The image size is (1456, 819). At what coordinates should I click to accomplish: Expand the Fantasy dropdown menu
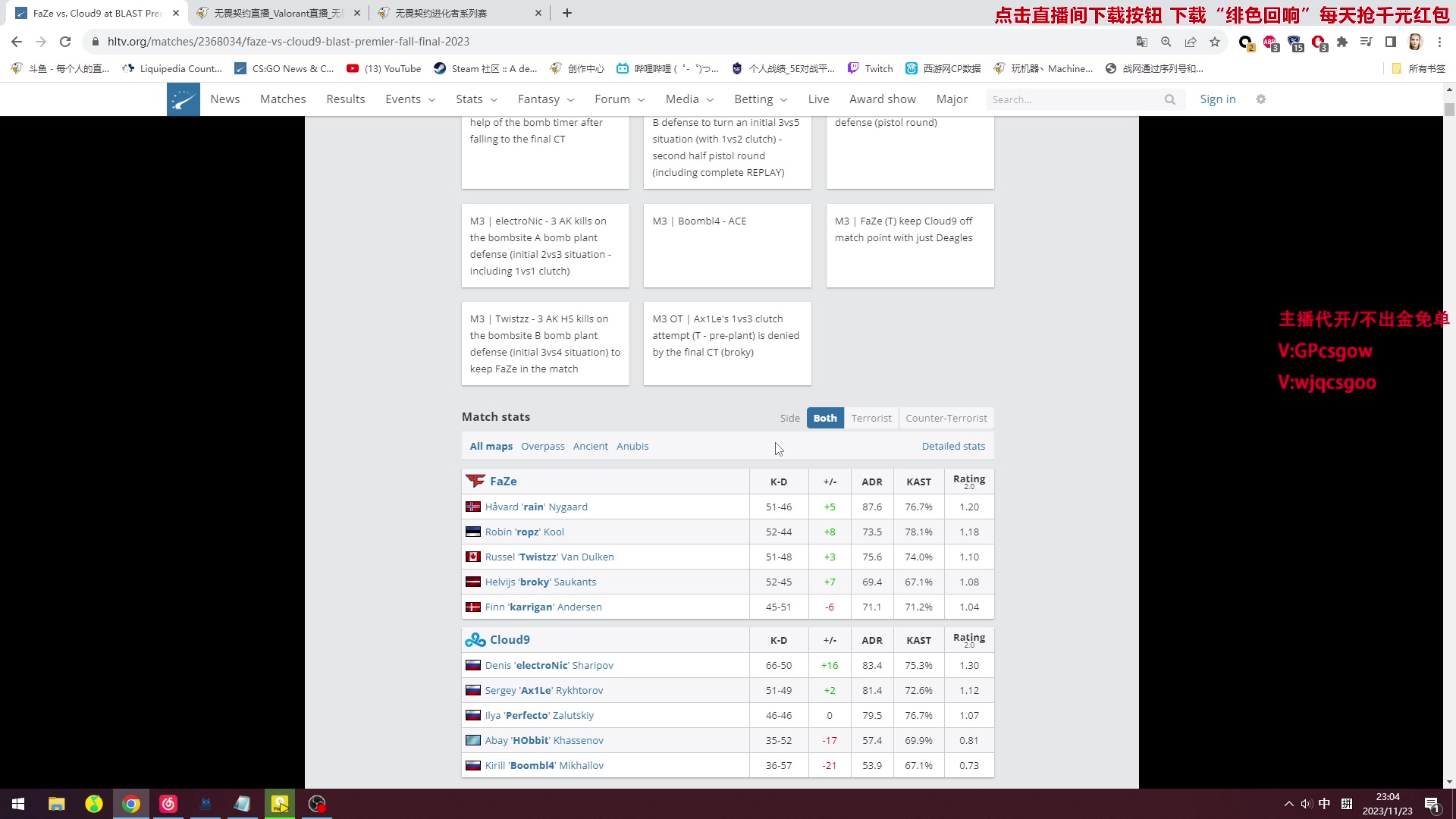click(x=546, y=99)
